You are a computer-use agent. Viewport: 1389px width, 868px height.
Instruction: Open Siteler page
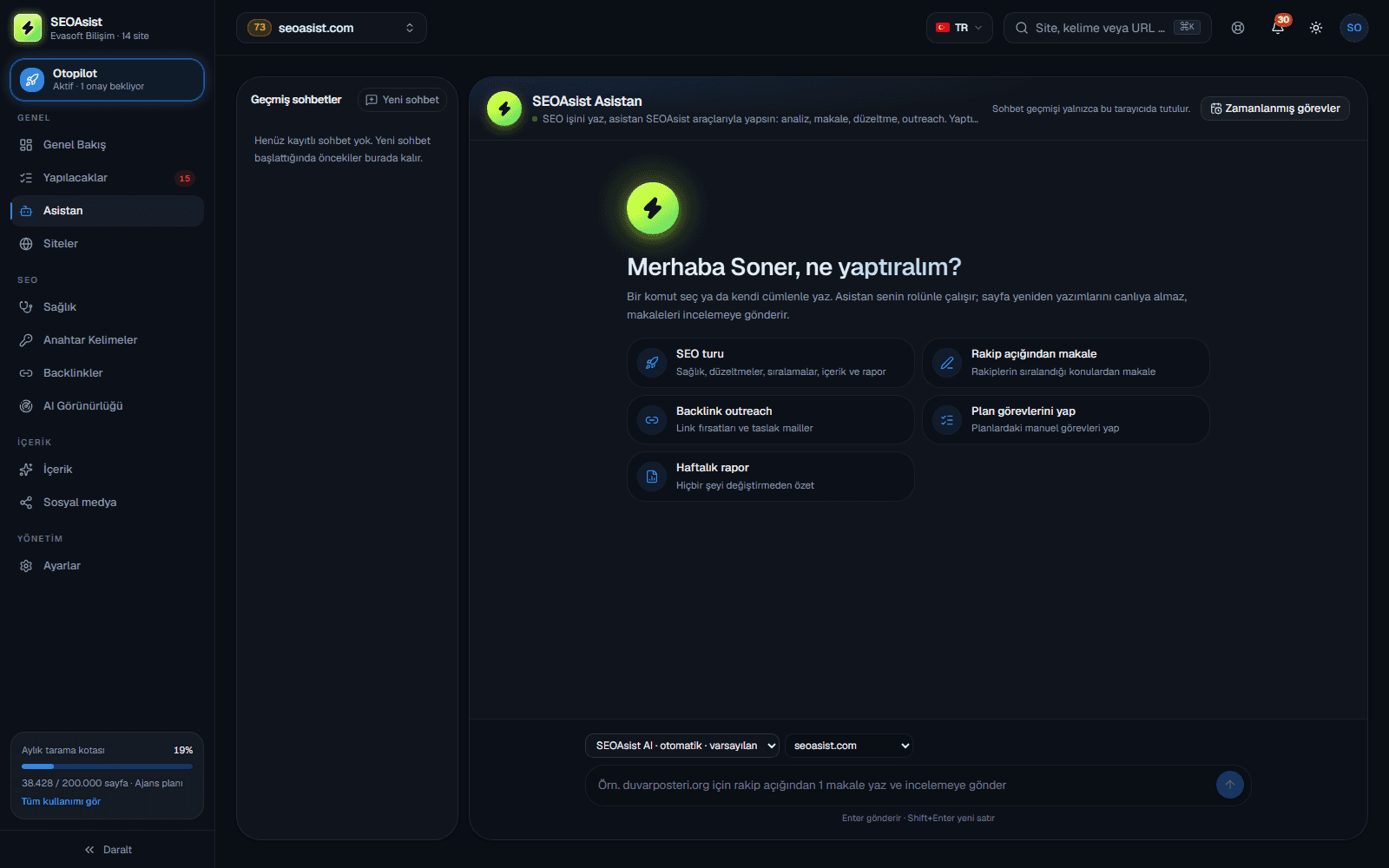(x=107, y=244)
